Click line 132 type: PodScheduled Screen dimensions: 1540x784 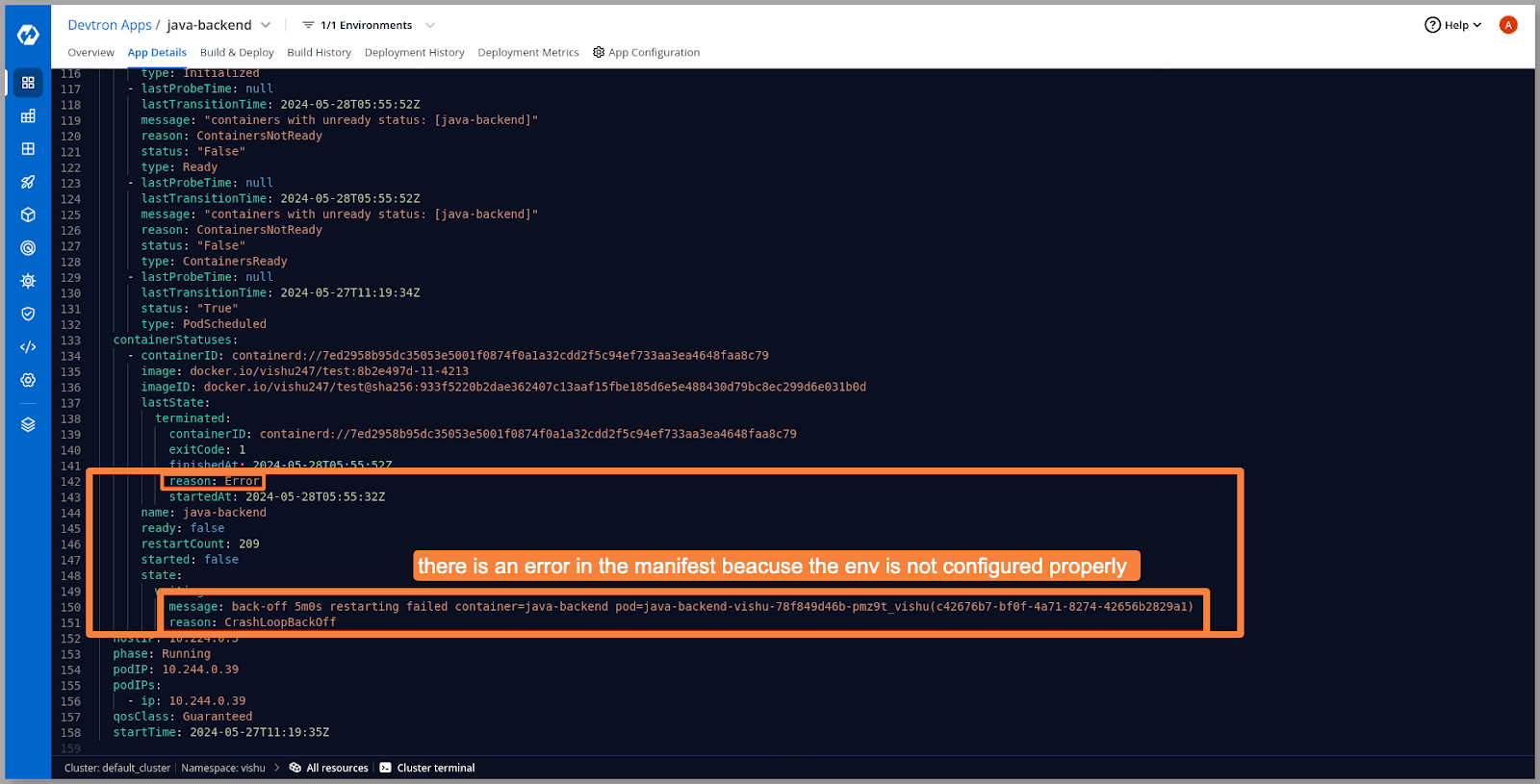point(204,324)
